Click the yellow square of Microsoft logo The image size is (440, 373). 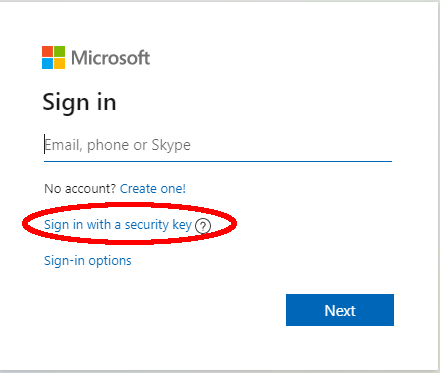click(x=59, y=64)
